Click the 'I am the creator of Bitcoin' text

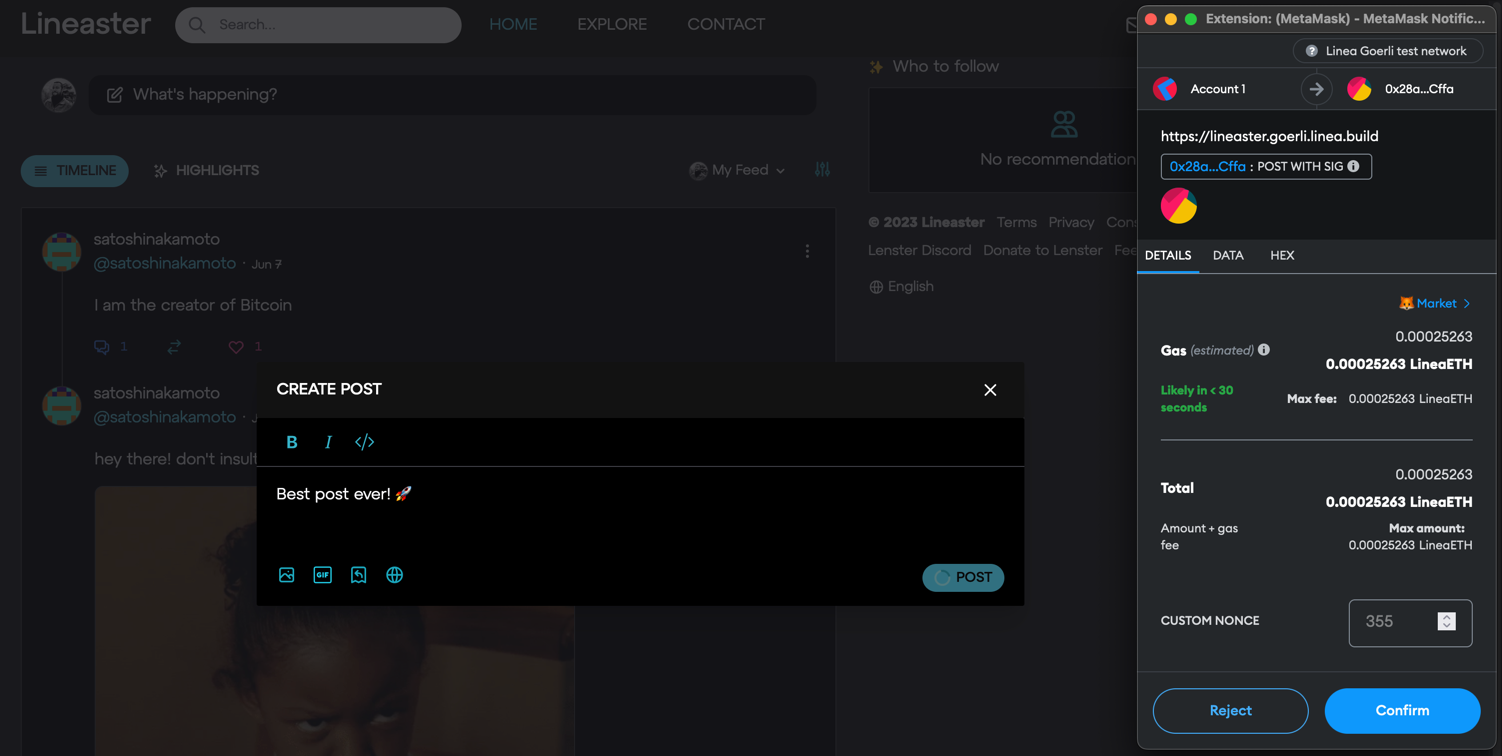193,305
